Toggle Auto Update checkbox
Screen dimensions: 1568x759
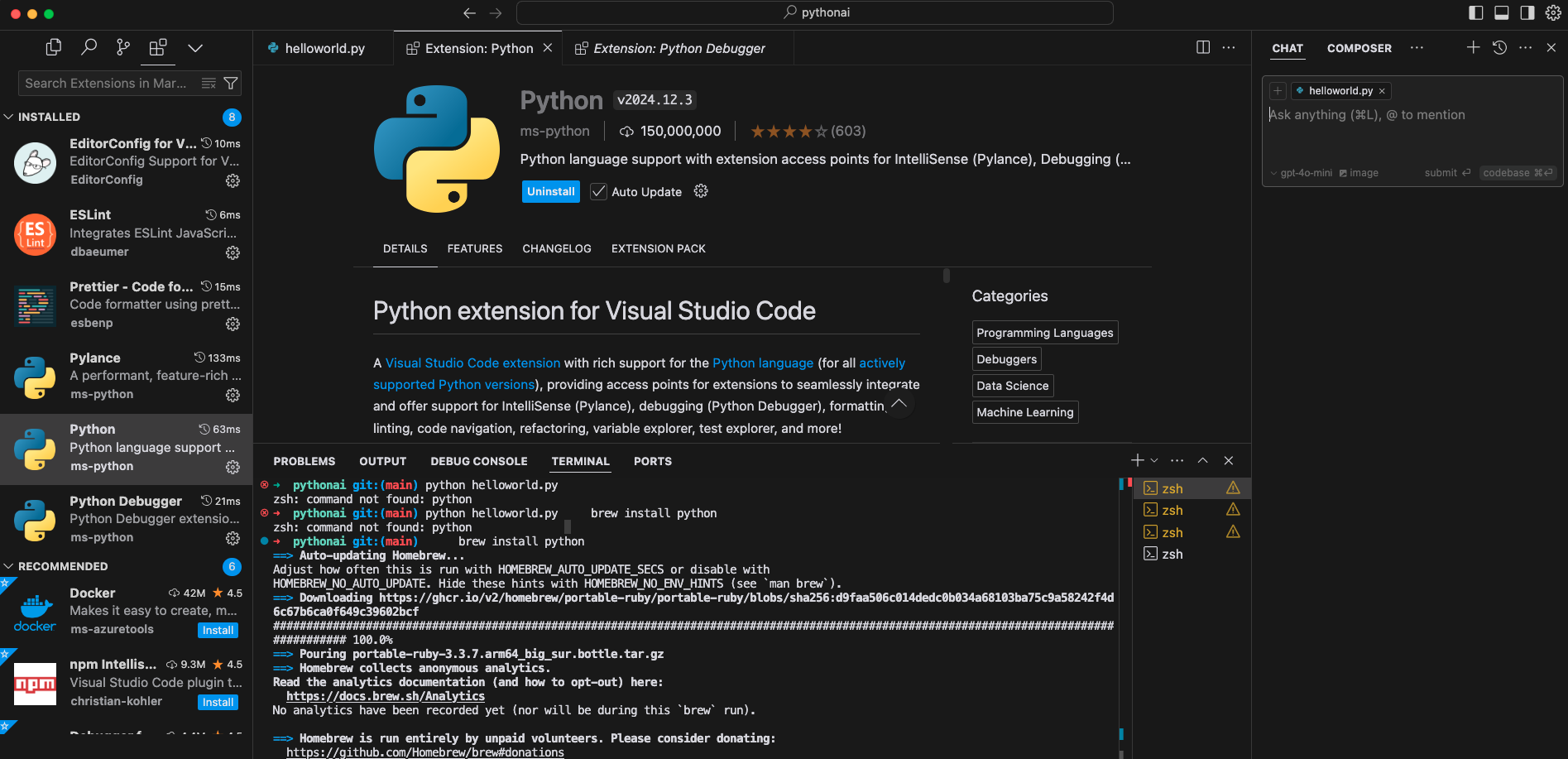[598, 191]
